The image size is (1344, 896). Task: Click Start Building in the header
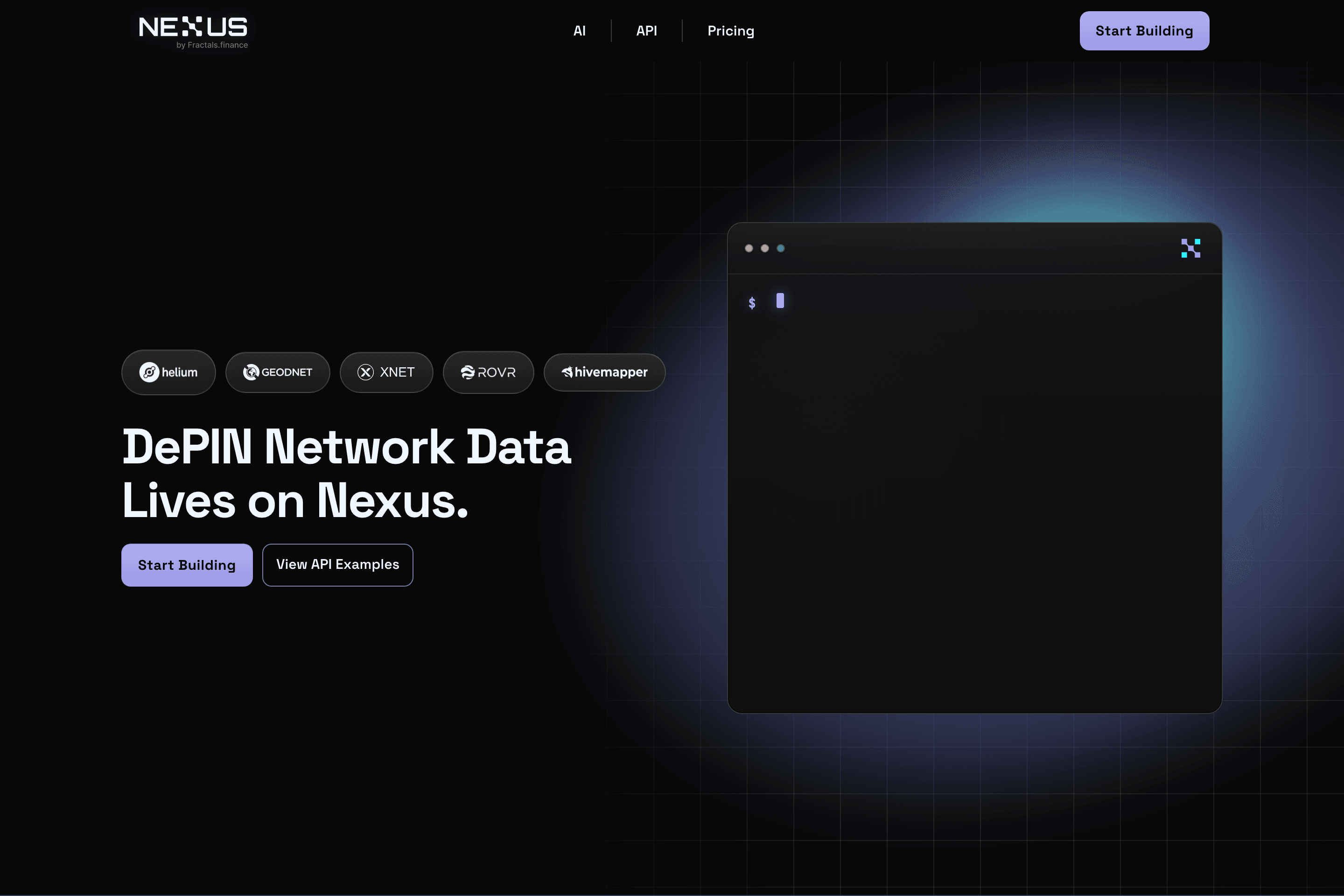(1144, 31)
